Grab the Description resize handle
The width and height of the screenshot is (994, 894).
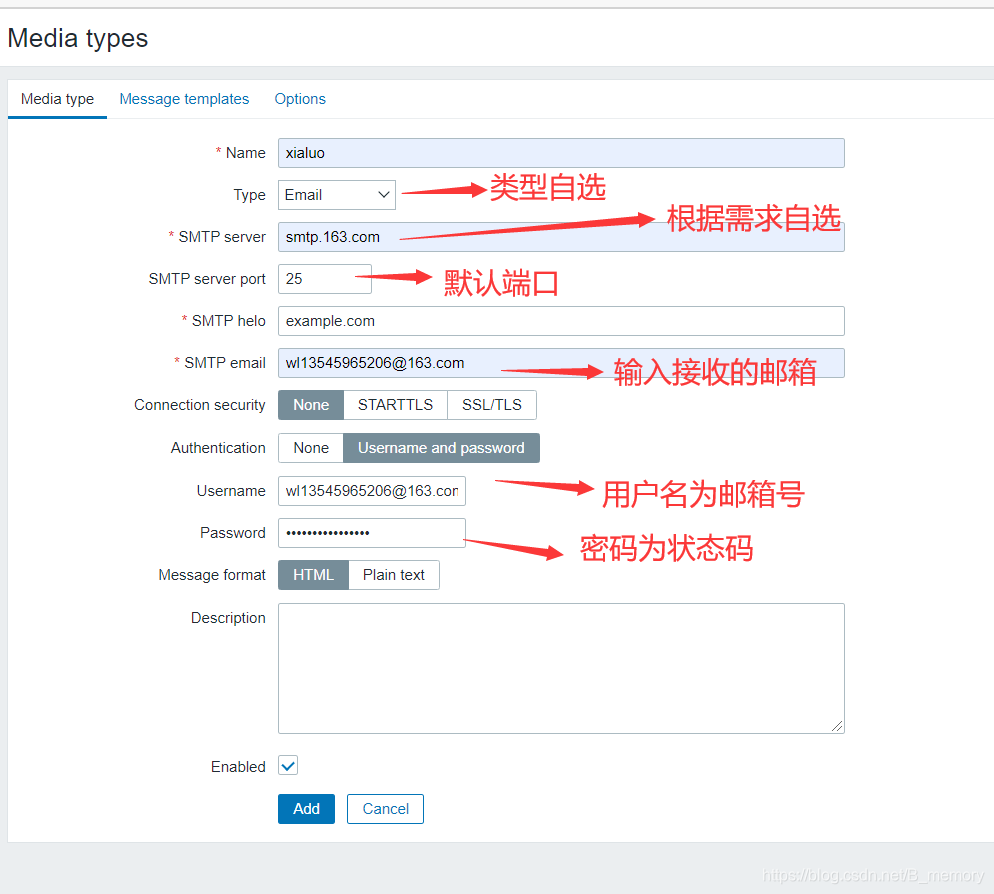(837, 726)
